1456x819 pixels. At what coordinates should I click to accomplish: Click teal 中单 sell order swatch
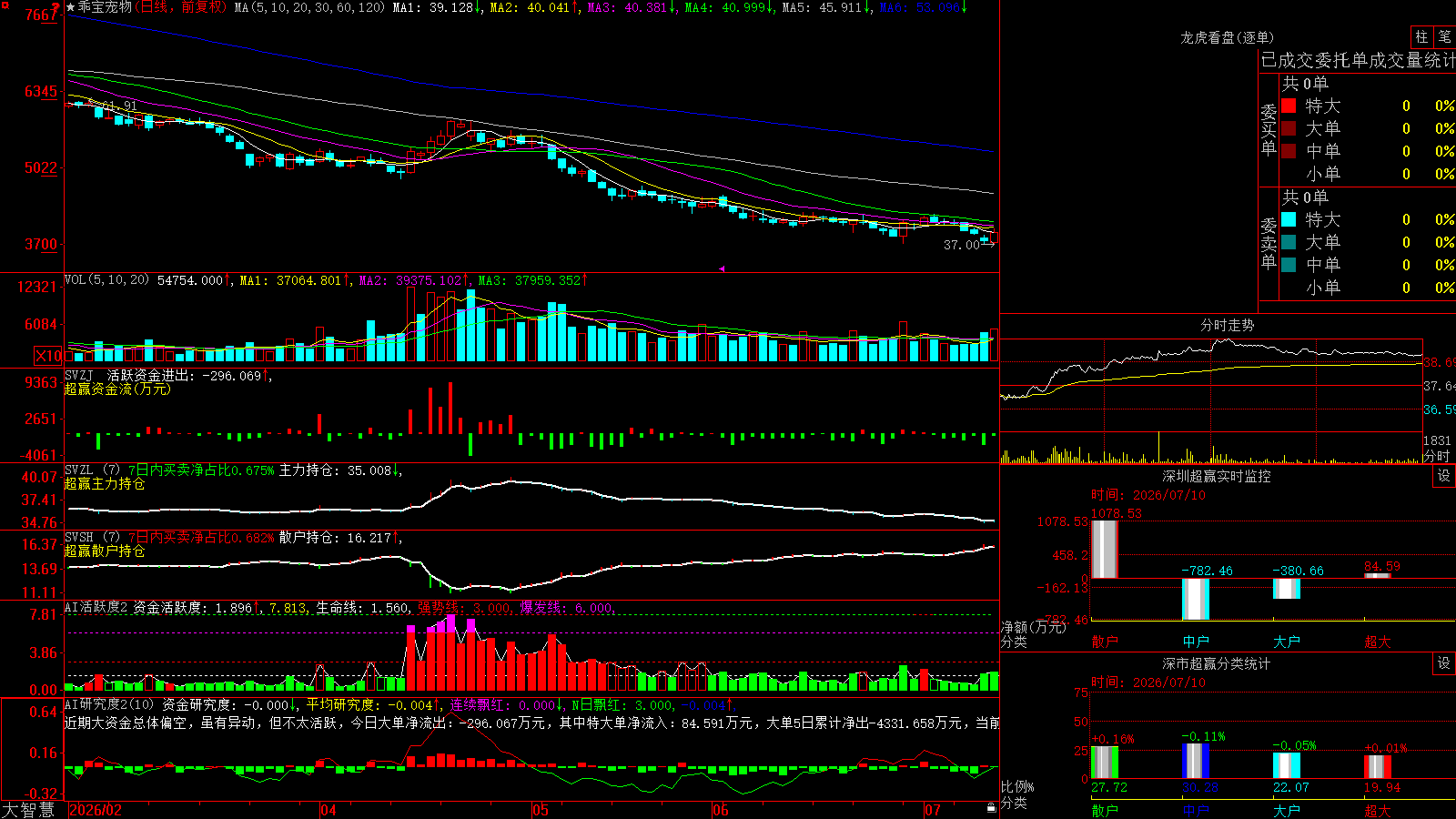1289,265
